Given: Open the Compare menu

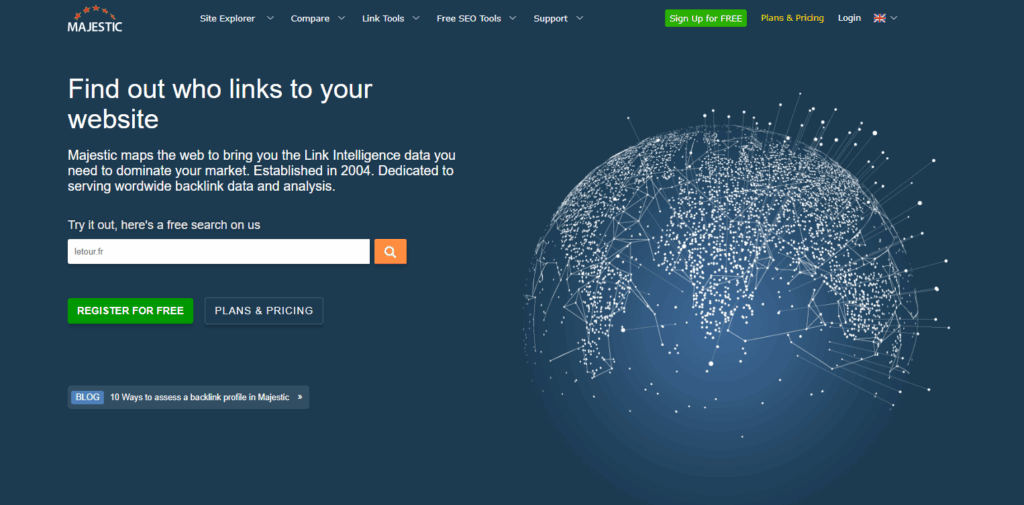Looking at the screenshot, I should pyautogui.click(x=310, y=18).
